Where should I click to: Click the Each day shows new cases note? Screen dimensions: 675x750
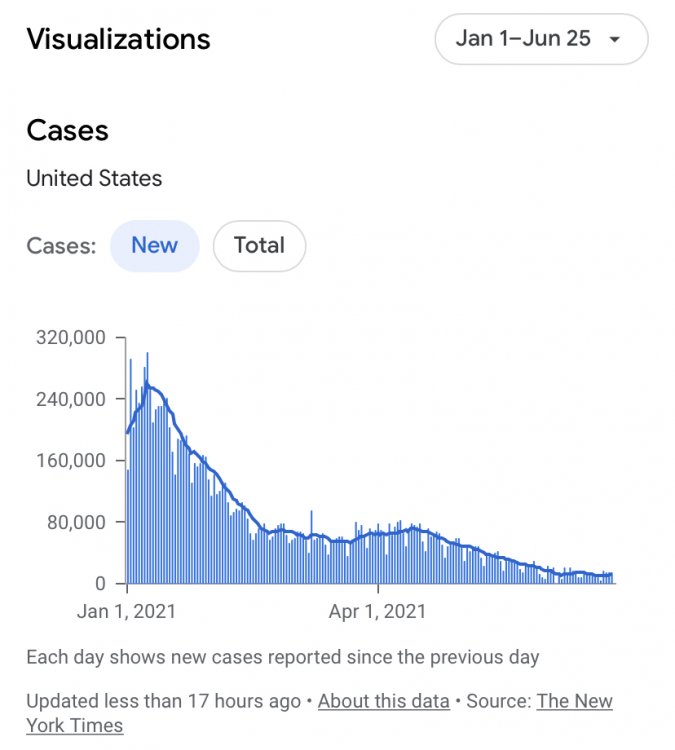pos(283,657)
